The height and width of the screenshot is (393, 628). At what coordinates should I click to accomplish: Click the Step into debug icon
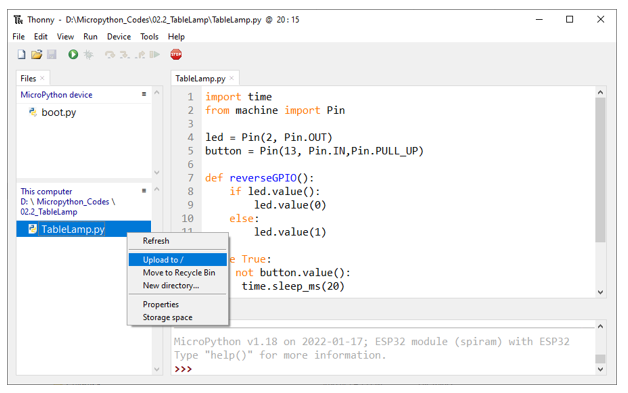[125, 54]
